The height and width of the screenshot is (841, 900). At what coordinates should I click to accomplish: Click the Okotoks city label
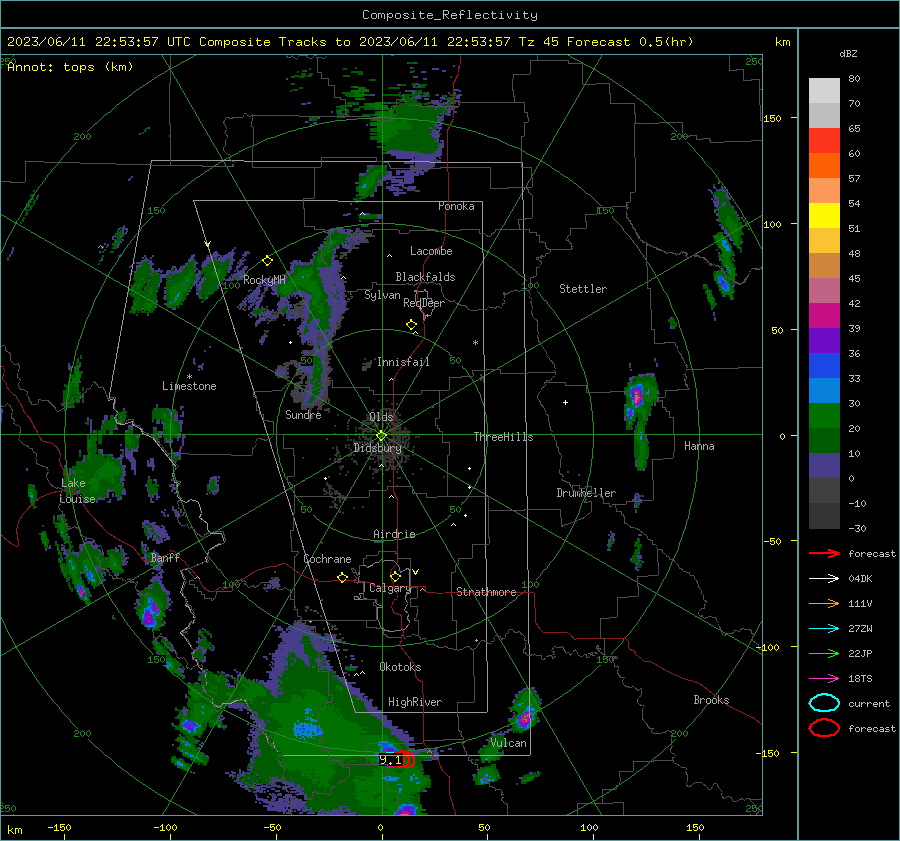point(400,668)
